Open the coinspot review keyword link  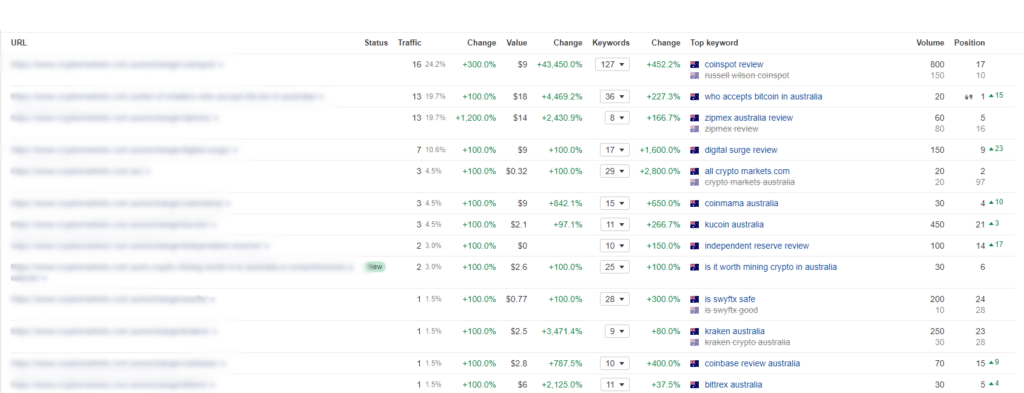[x=734, y=65]
